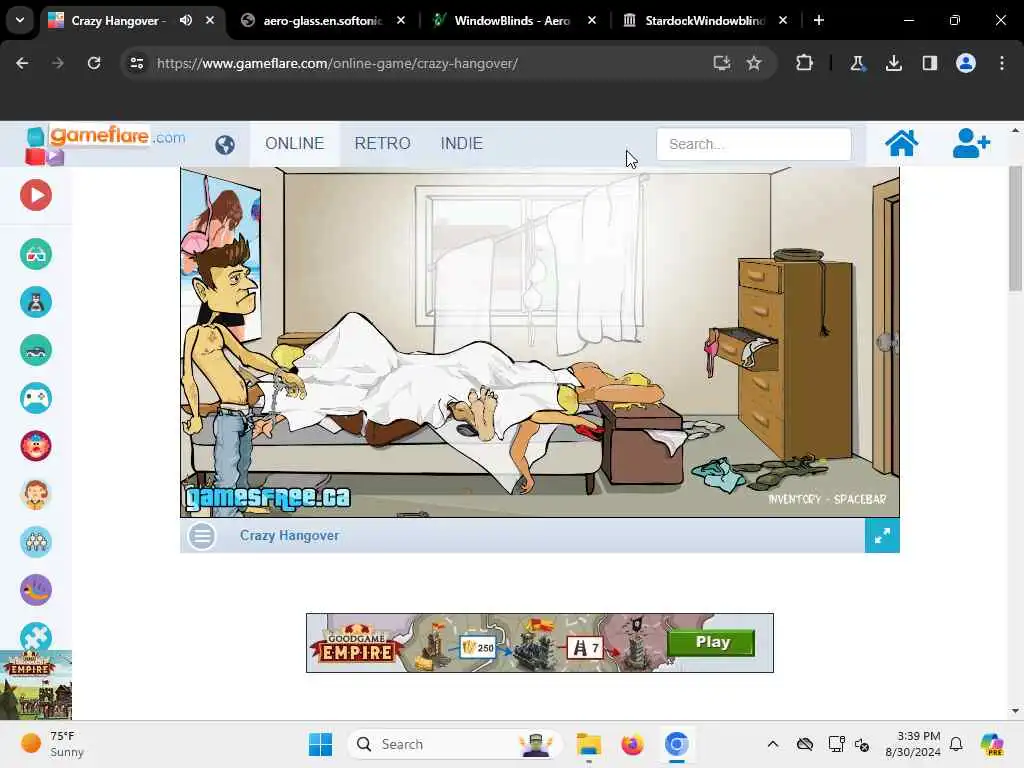
Task: Go forward to the next page
Action: coord(58,63)
